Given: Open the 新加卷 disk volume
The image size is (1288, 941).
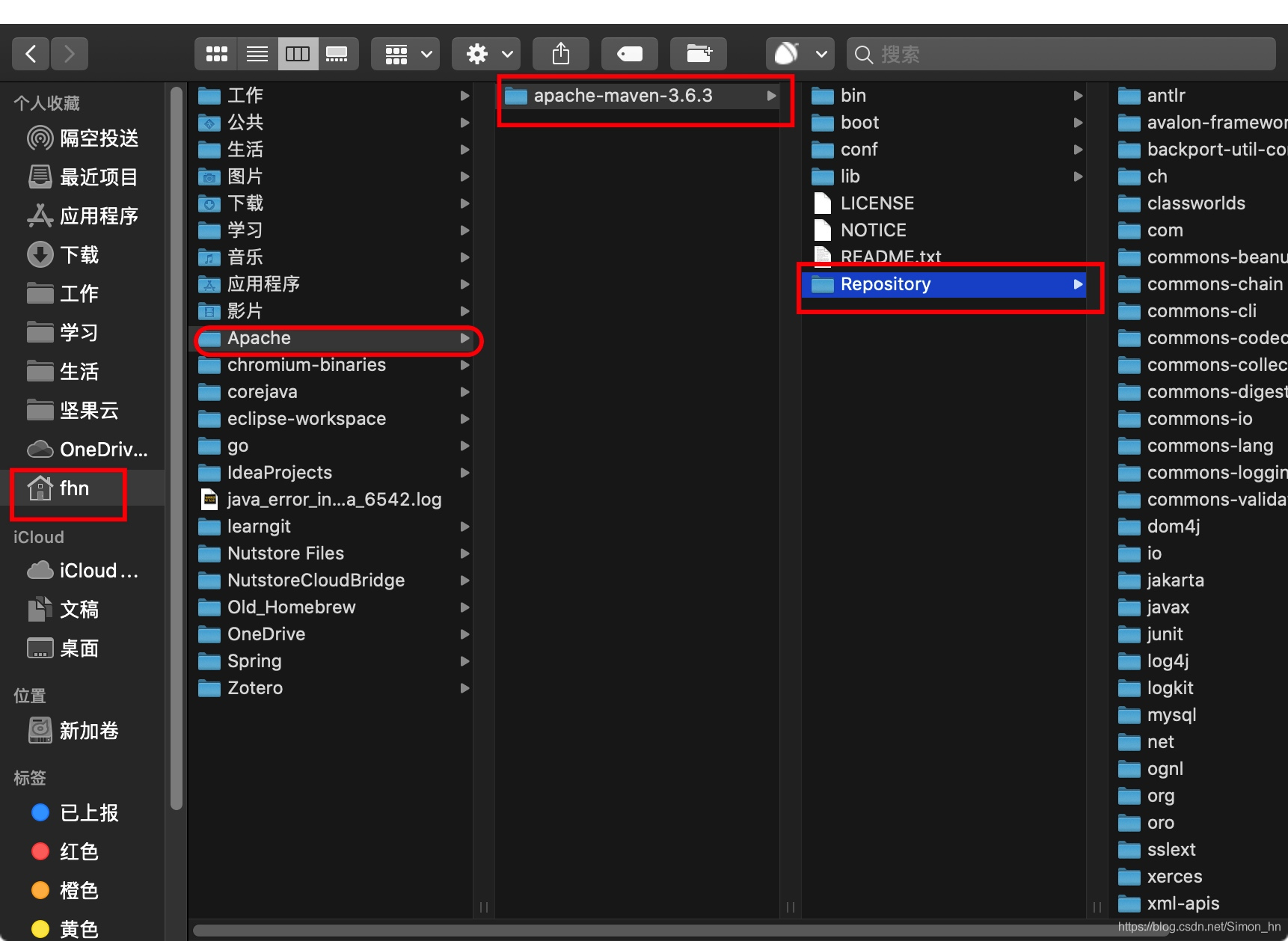Looking at the screenshot, I should tap(84, 730).
